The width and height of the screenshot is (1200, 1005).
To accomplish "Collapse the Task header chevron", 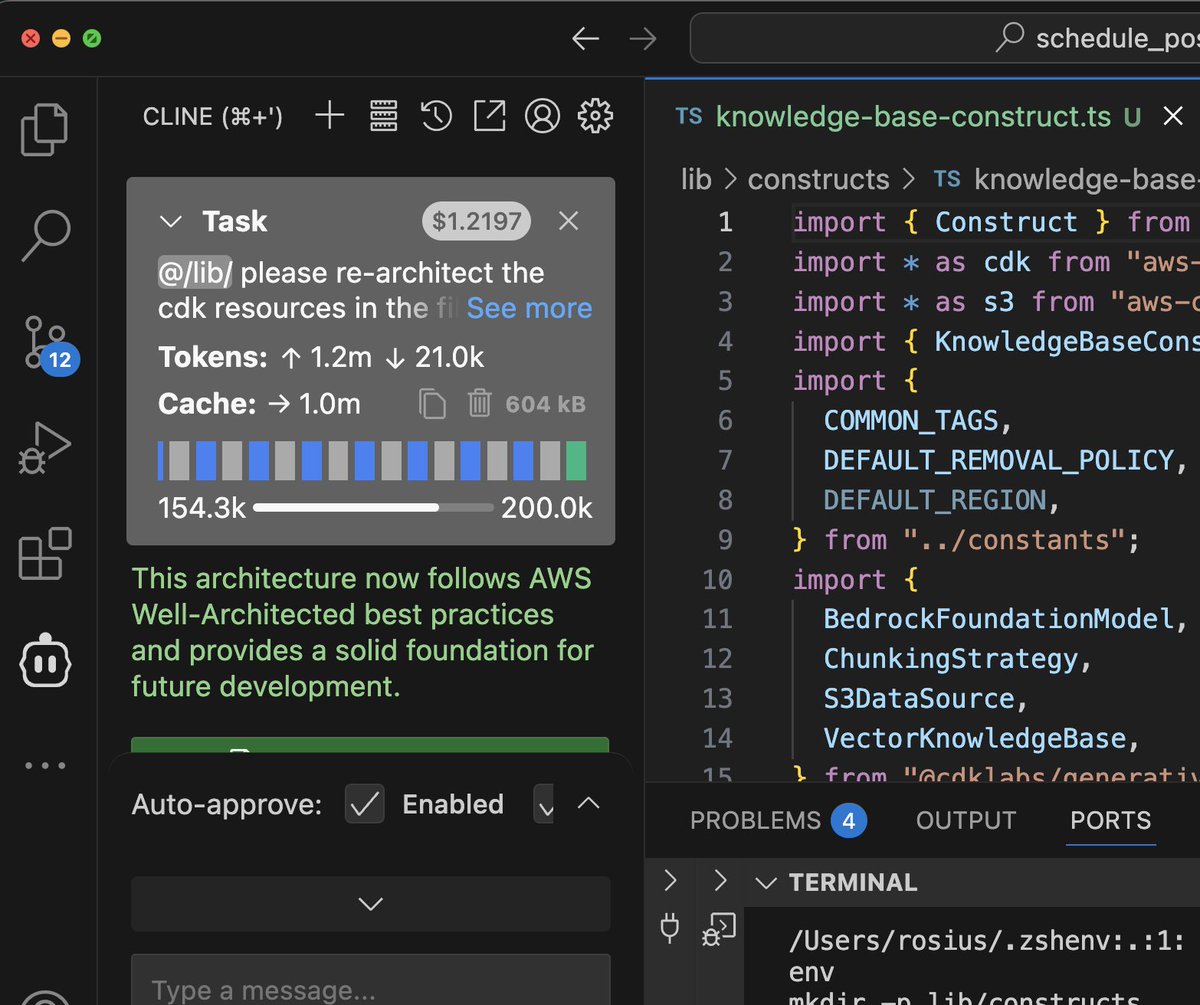I will (x=171, y=221).
